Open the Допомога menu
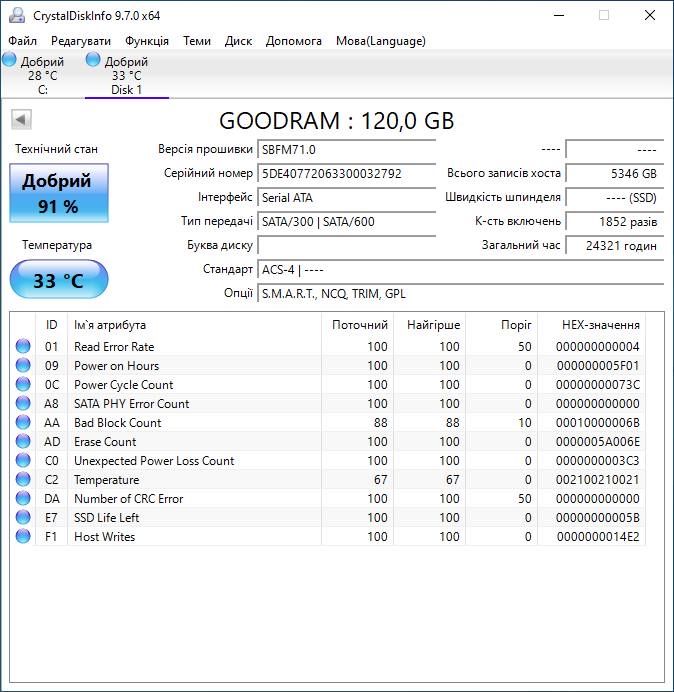Screen dimensions: 674x692 [x=294, y=41]
